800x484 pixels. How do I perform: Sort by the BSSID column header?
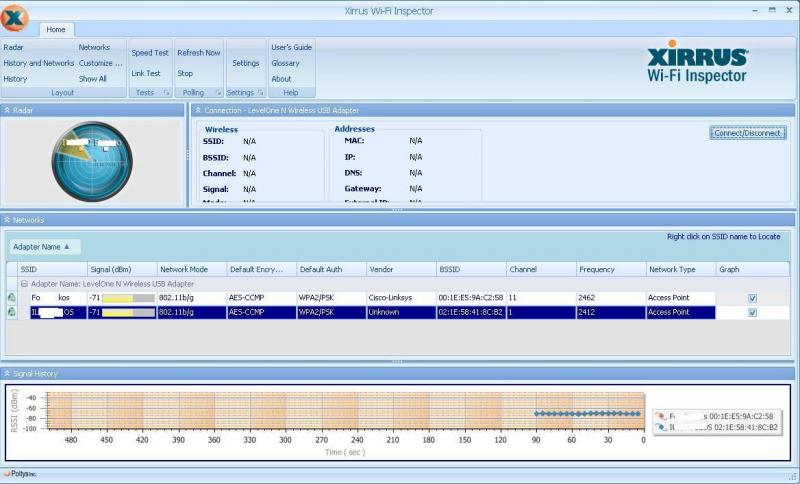471,269
